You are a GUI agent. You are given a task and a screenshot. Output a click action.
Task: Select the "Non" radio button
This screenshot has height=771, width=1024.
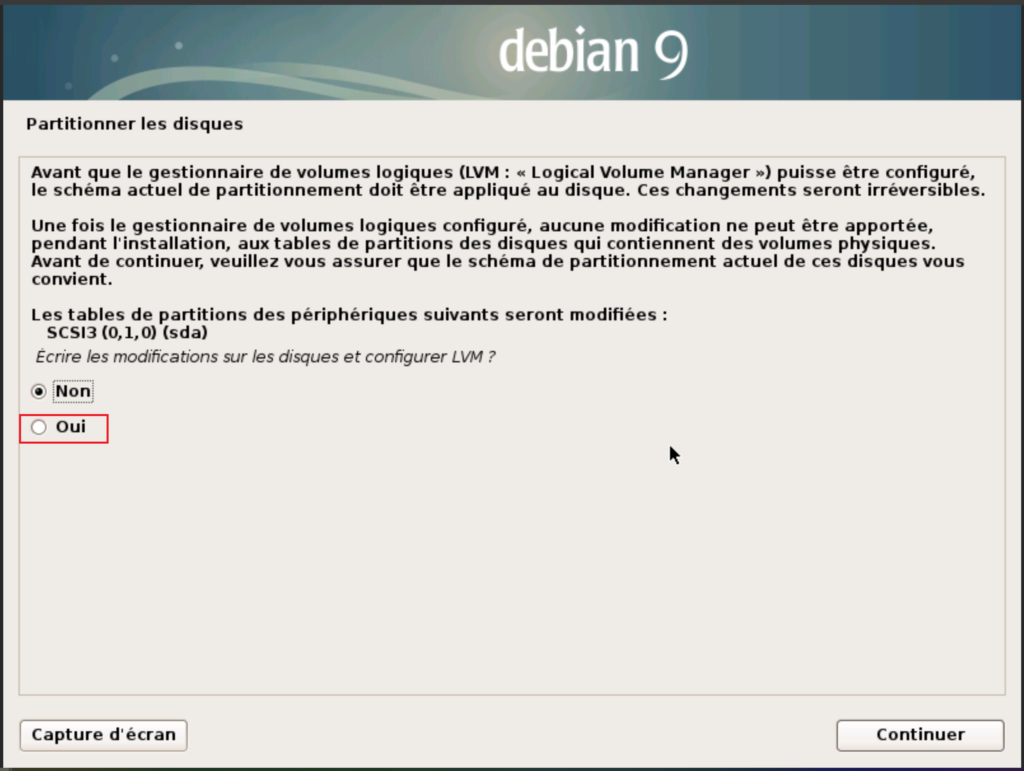tap(39, 391)
